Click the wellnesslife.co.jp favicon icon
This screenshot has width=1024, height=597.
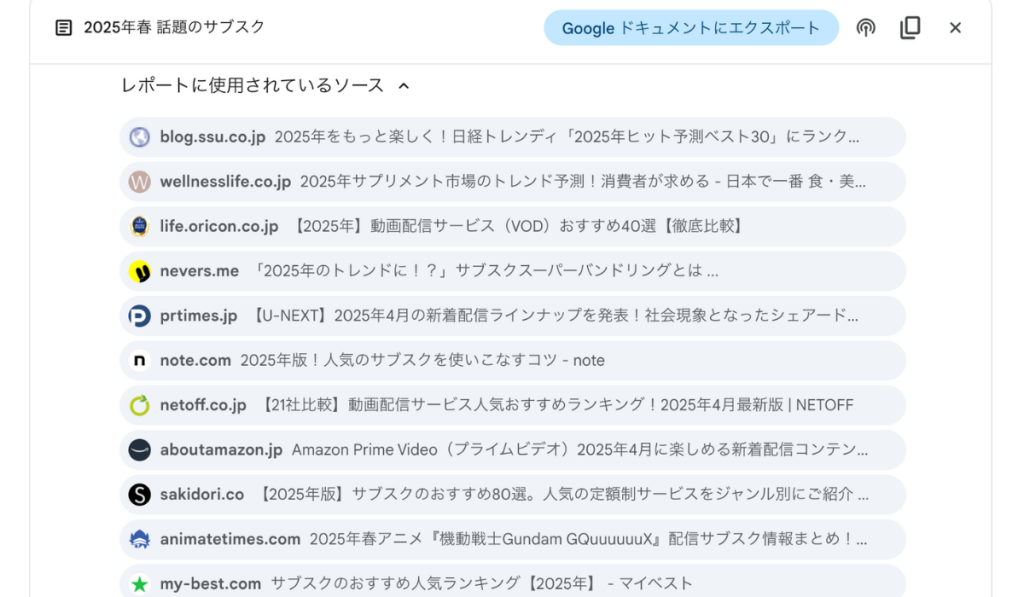[x=140, y=182]
